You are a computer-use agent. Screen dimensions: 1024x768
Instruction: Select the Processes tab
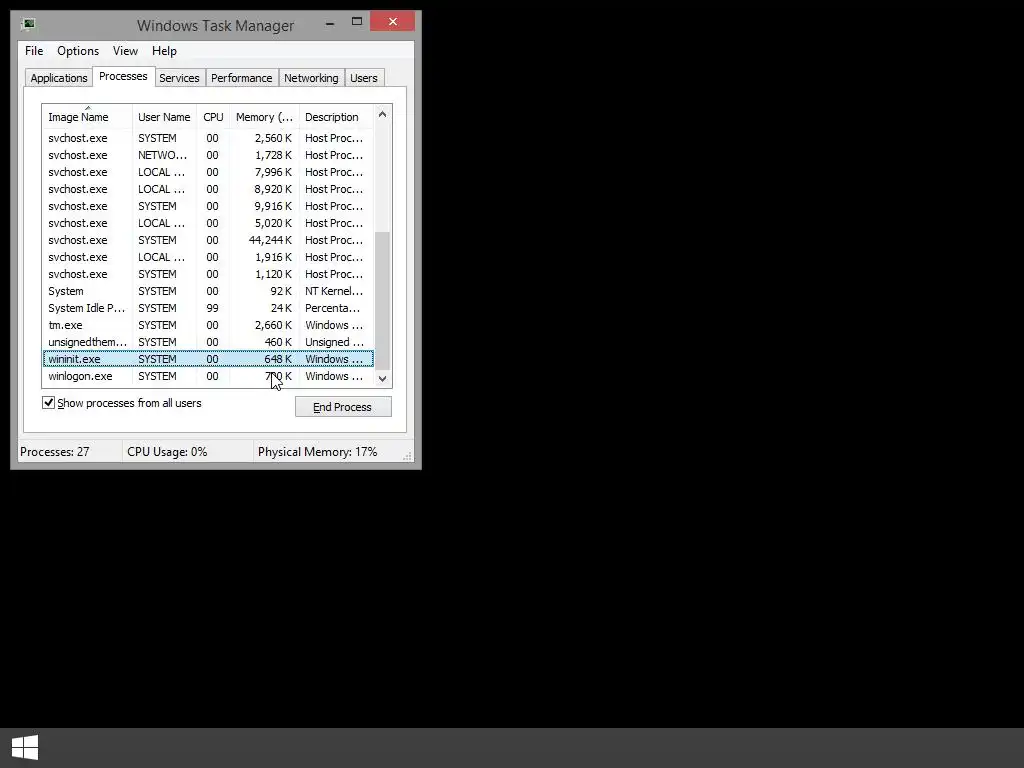(x=123, y=76)
